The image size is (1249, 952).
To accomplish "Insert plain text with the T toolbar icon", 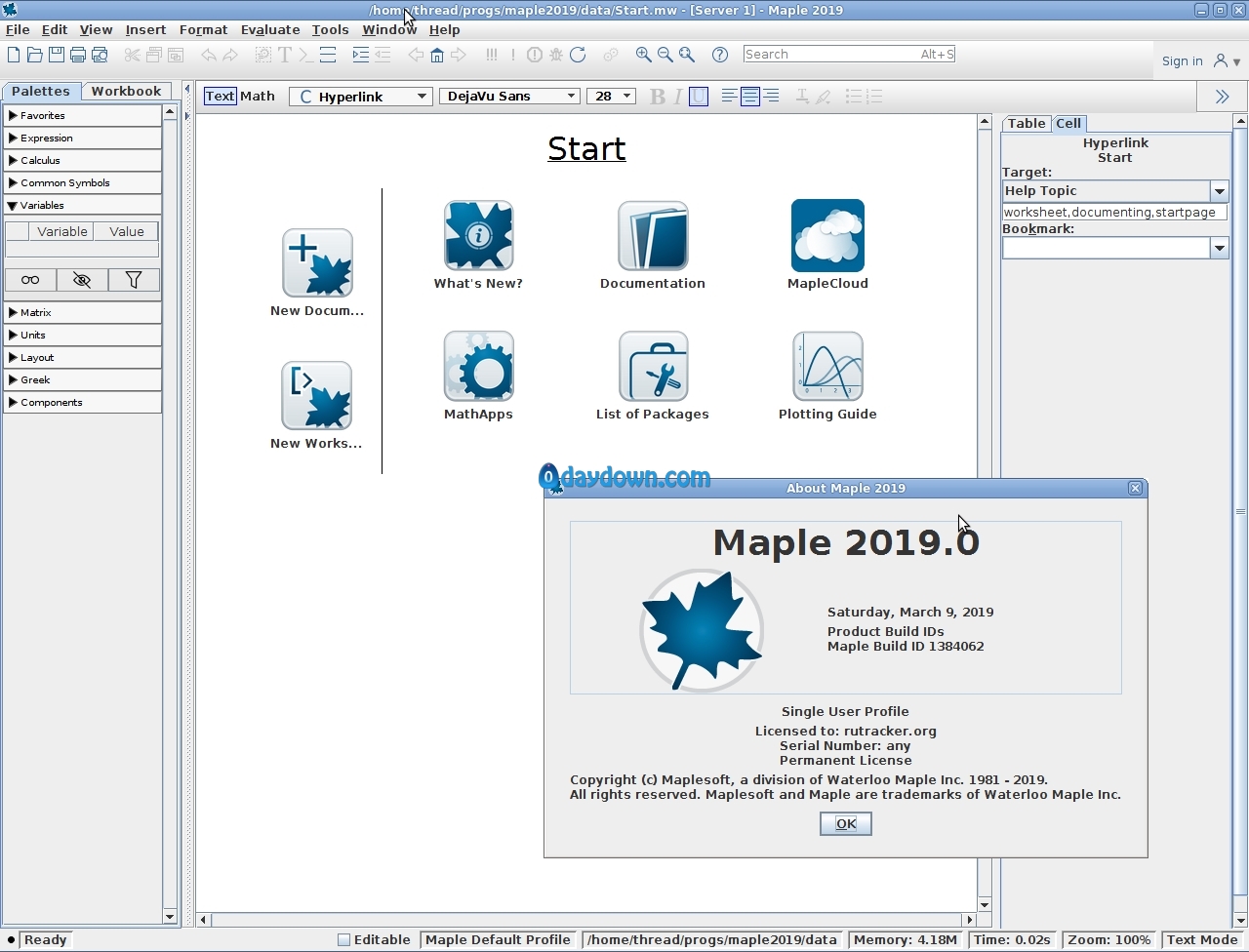I will tap(285, 55).
